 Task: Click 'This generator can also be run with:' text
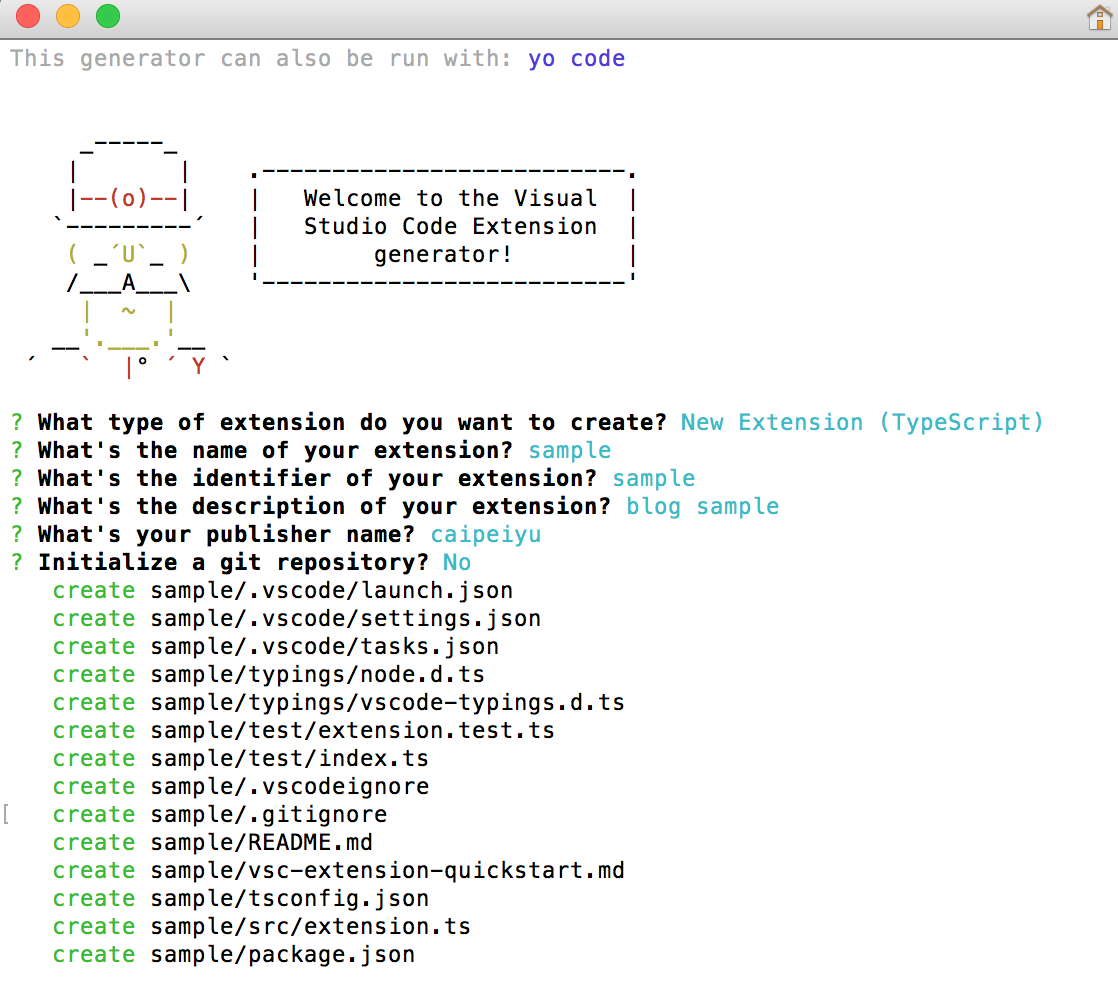click(x=260, y=59)
